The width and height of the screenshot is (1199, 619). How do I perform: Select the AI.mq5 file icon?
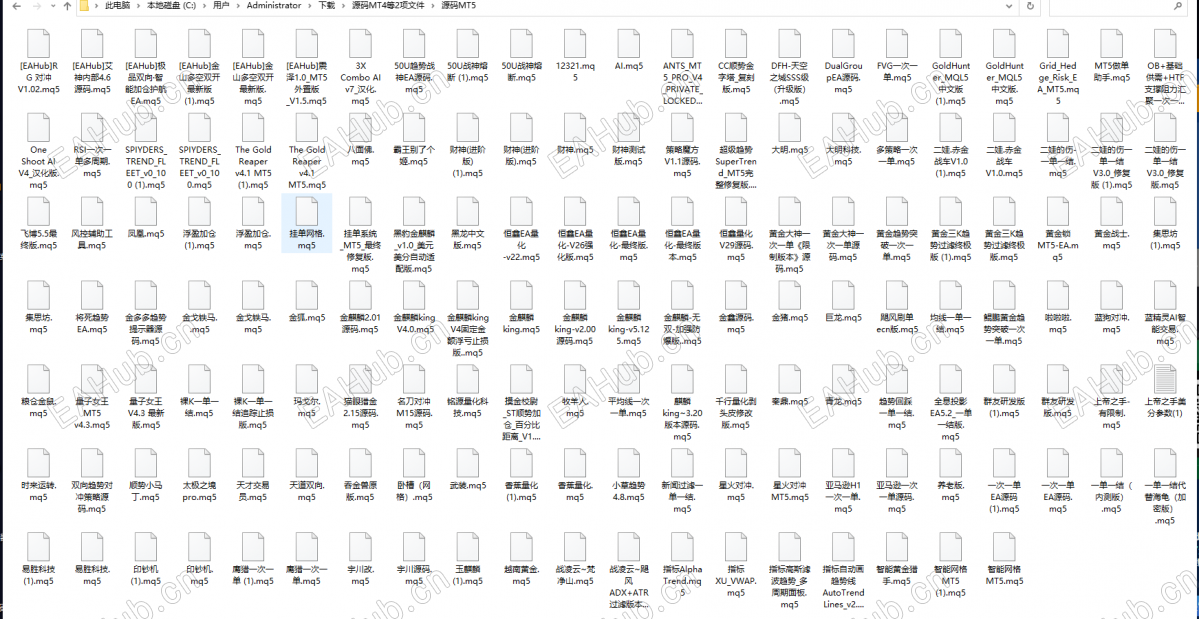click(x=629, y=44)
